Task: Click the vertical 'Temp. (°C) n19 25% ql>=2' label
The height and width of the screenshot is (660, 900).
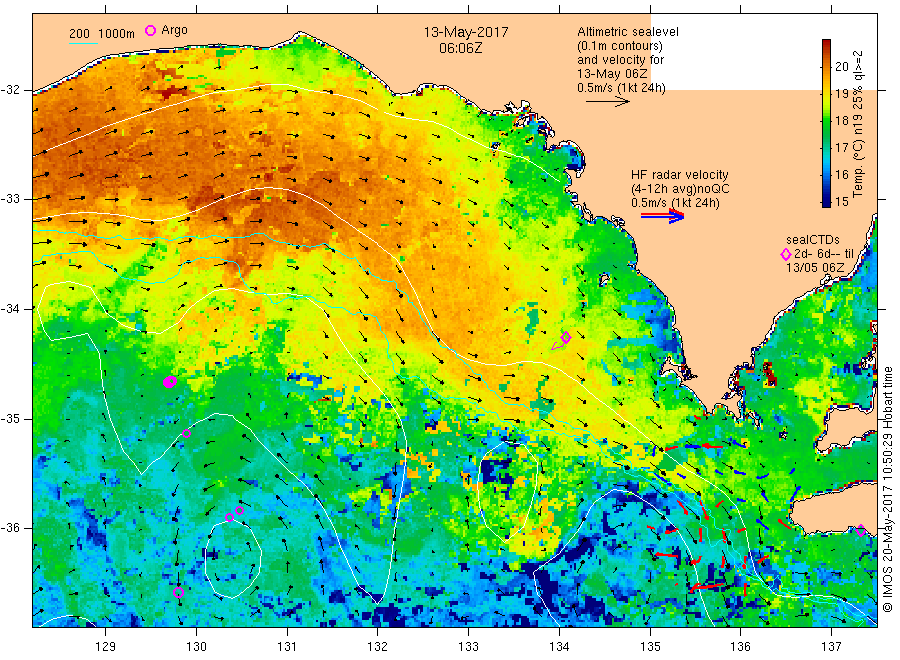Action: 858,124
